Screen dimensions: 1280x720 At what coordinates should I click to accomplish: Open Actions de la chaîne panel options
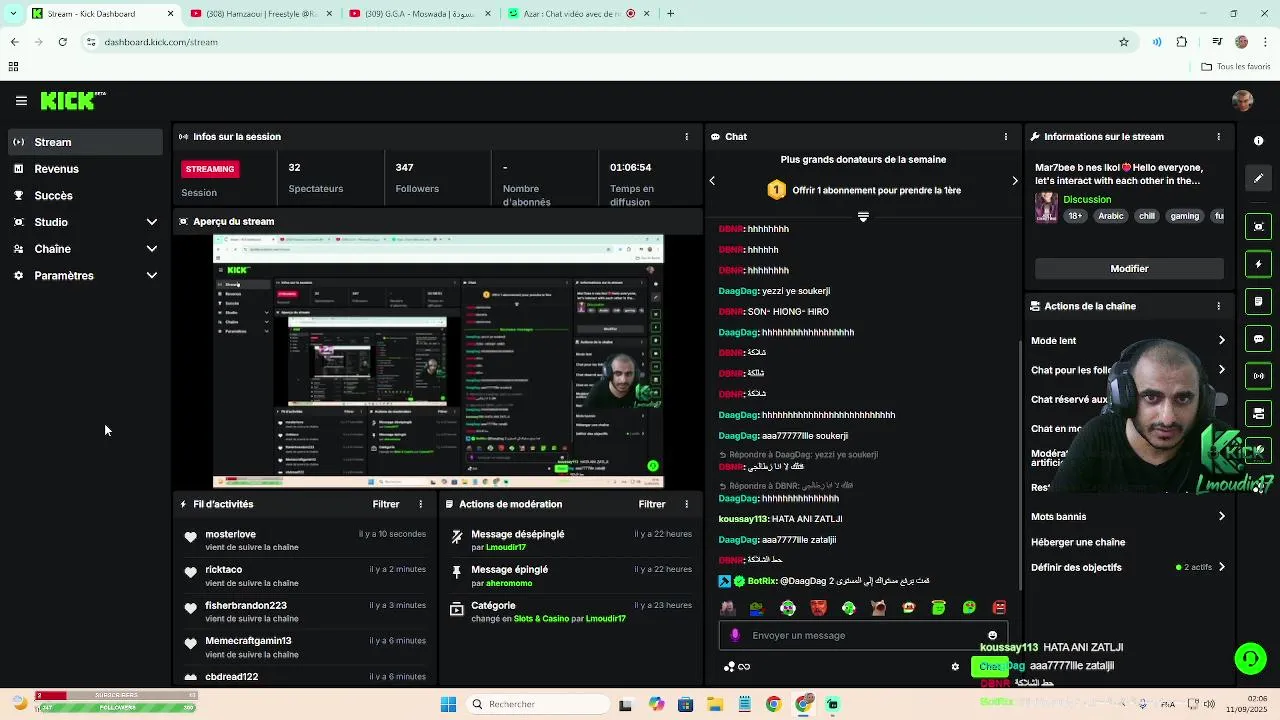[x=1218, y=307]
